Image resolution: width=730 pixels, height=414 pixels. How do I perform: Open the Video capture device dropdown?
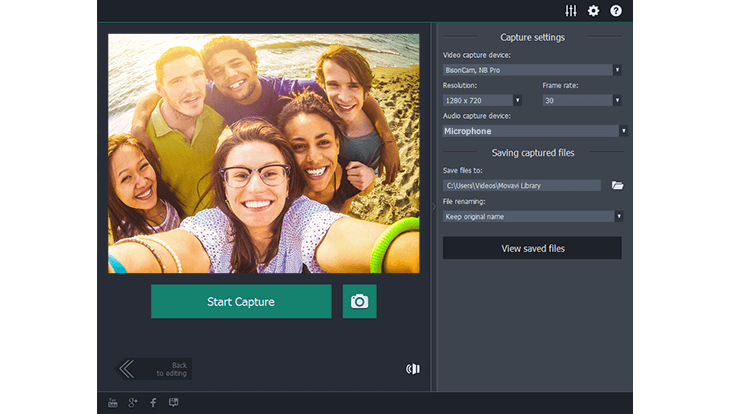pyautogui.click(x=532, y=70)
